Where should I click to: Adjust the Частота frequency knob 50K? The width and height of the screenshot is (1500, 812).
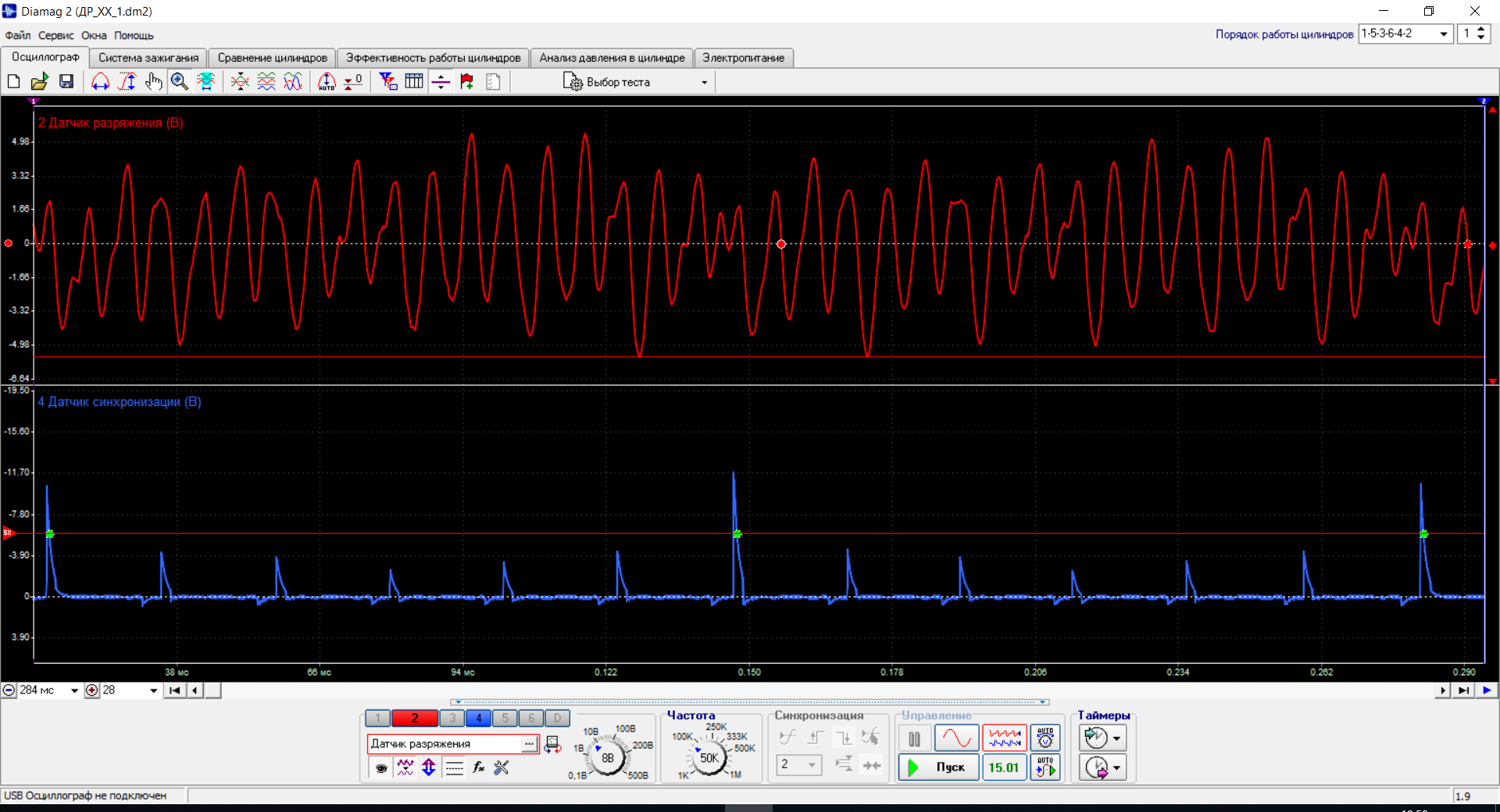[x=709, y=757]
